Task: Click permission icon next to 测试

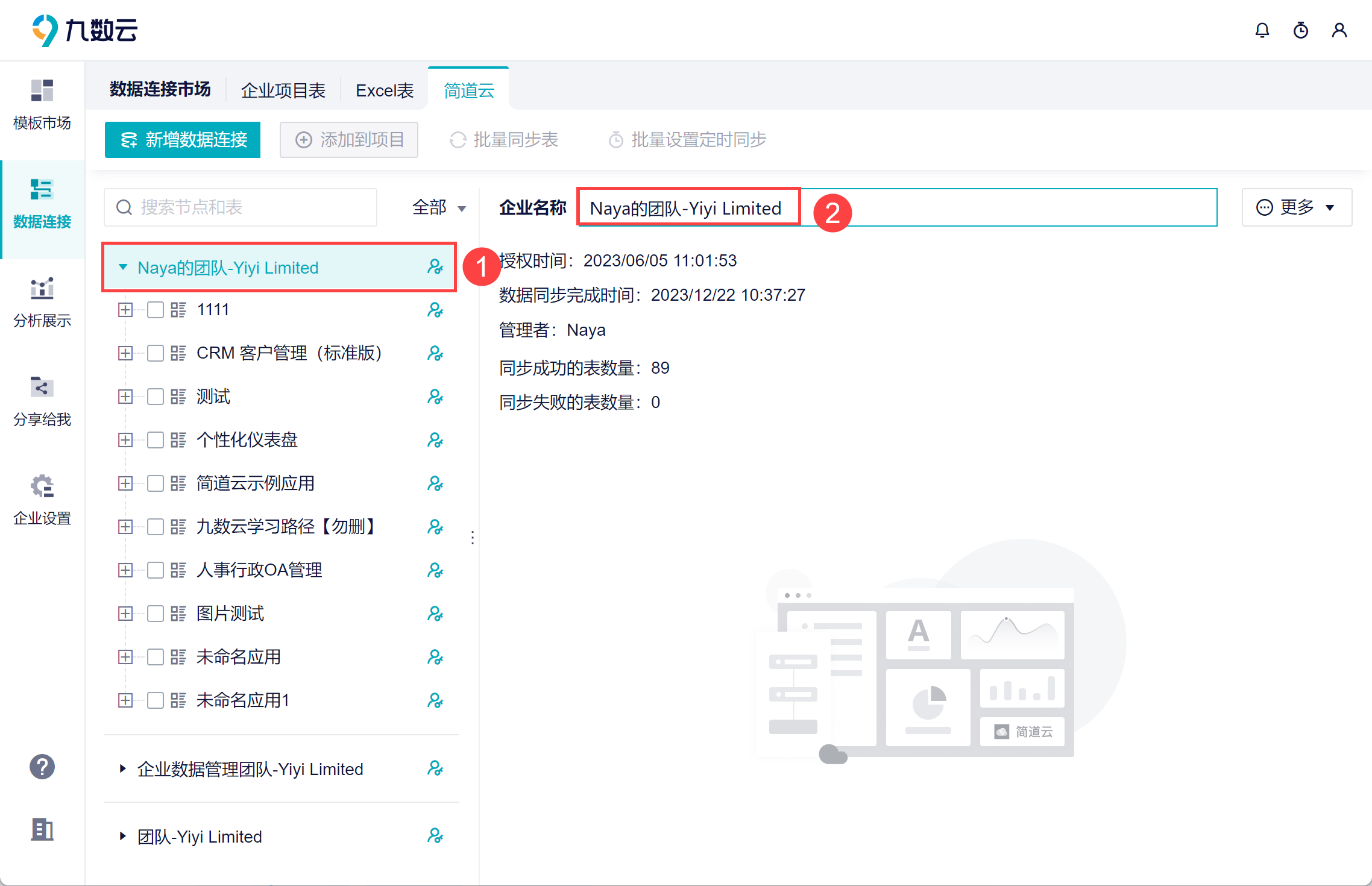Action: tap(435, 397)
